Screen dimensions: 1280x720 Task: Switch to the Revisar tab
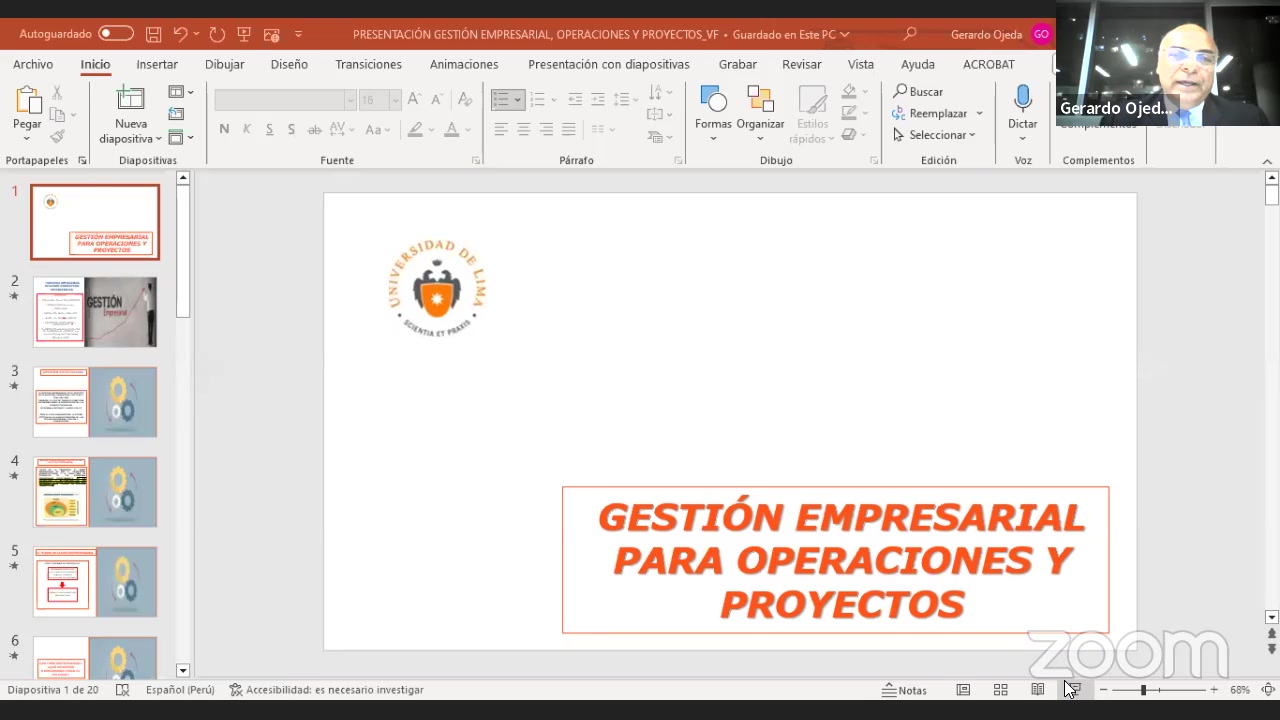pos(802,64)
